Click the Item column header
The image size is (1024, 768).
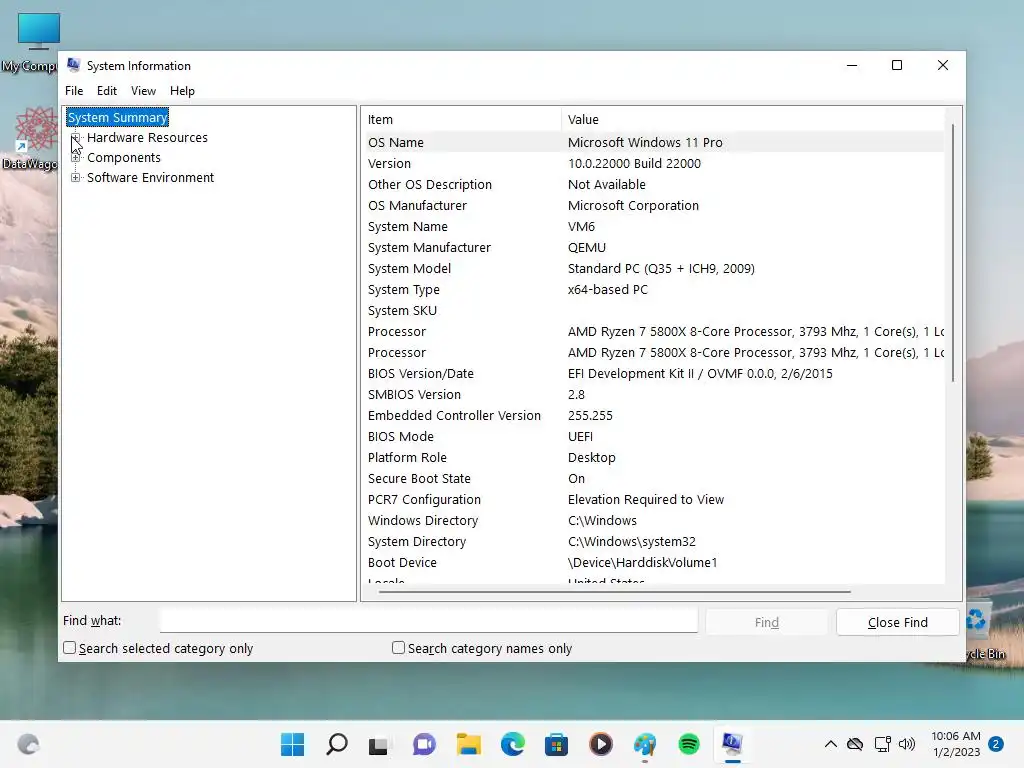tap(461, 120)
